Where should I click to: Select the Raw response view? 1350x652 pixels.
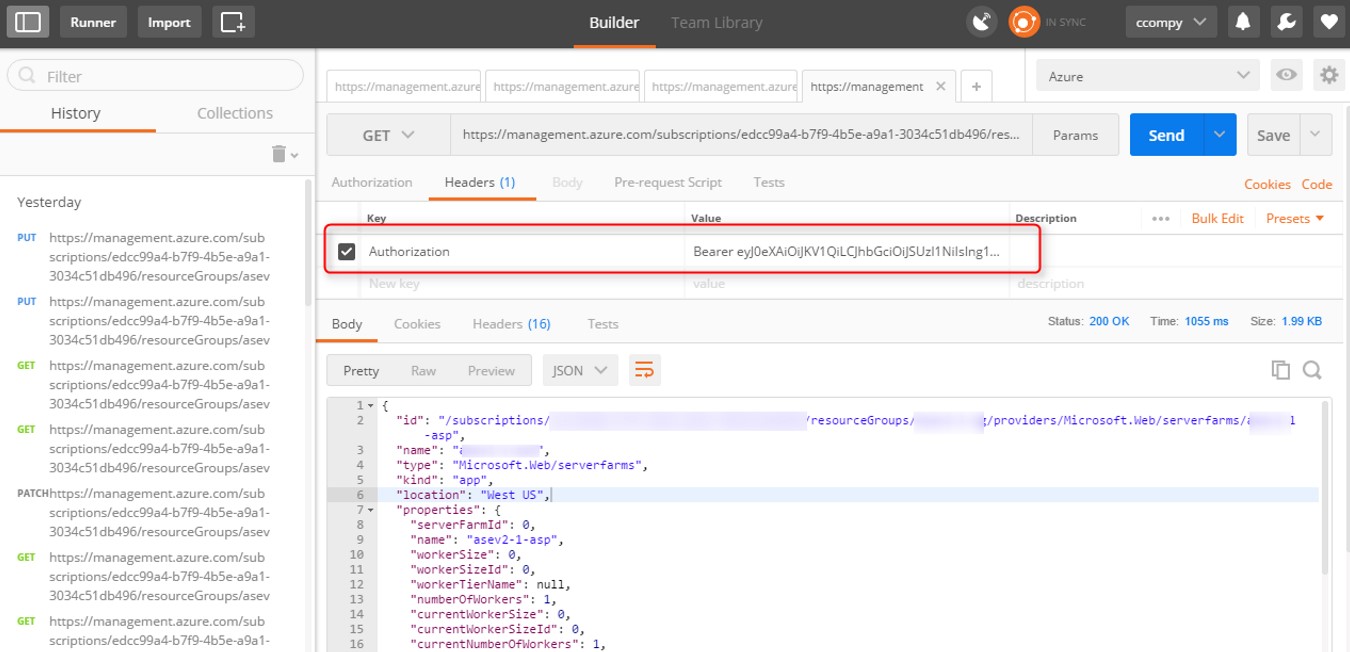tap(423, 370)
